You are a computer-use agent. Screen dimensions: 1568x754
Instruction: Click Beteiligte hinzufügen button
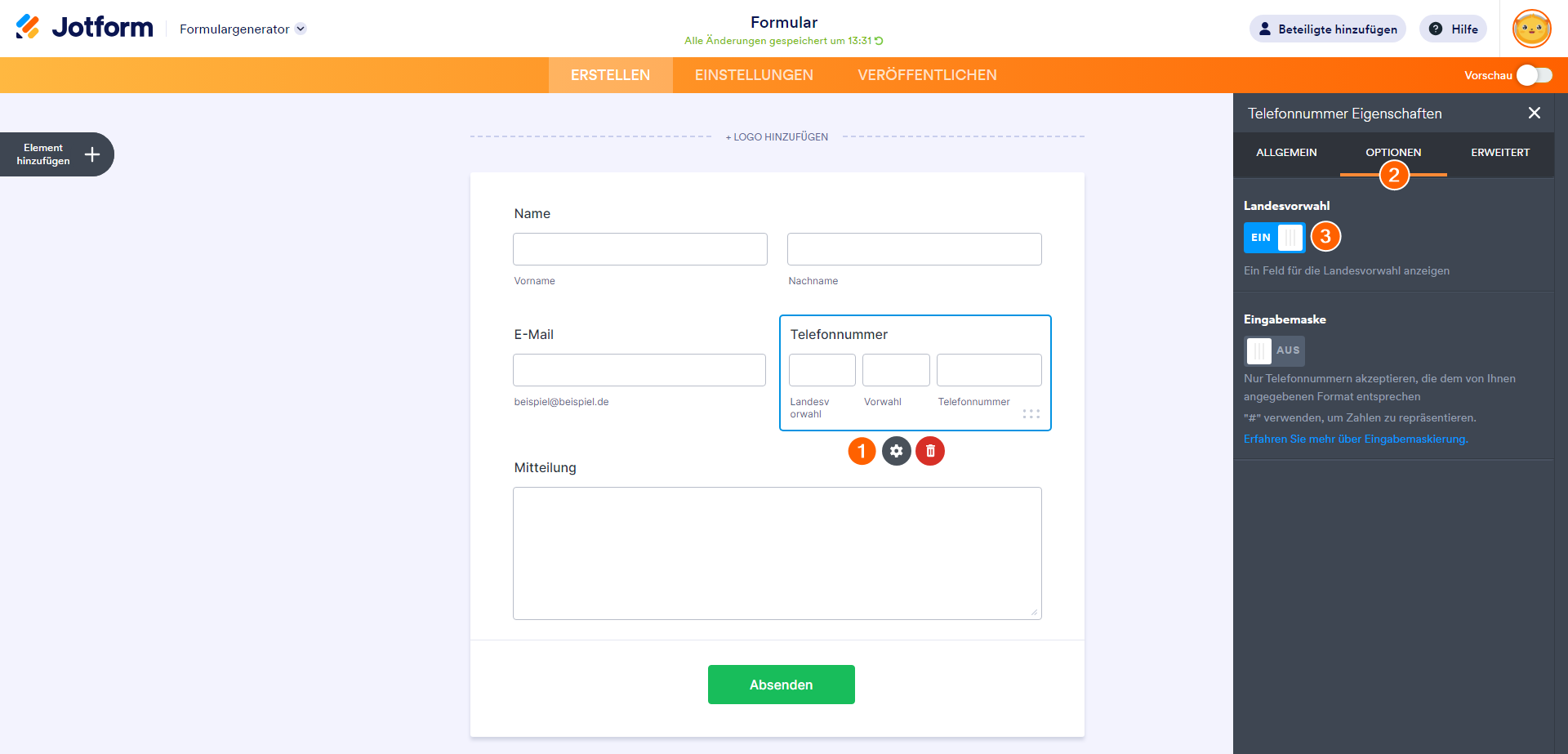pyautogui.click(x=1327, y=29)
